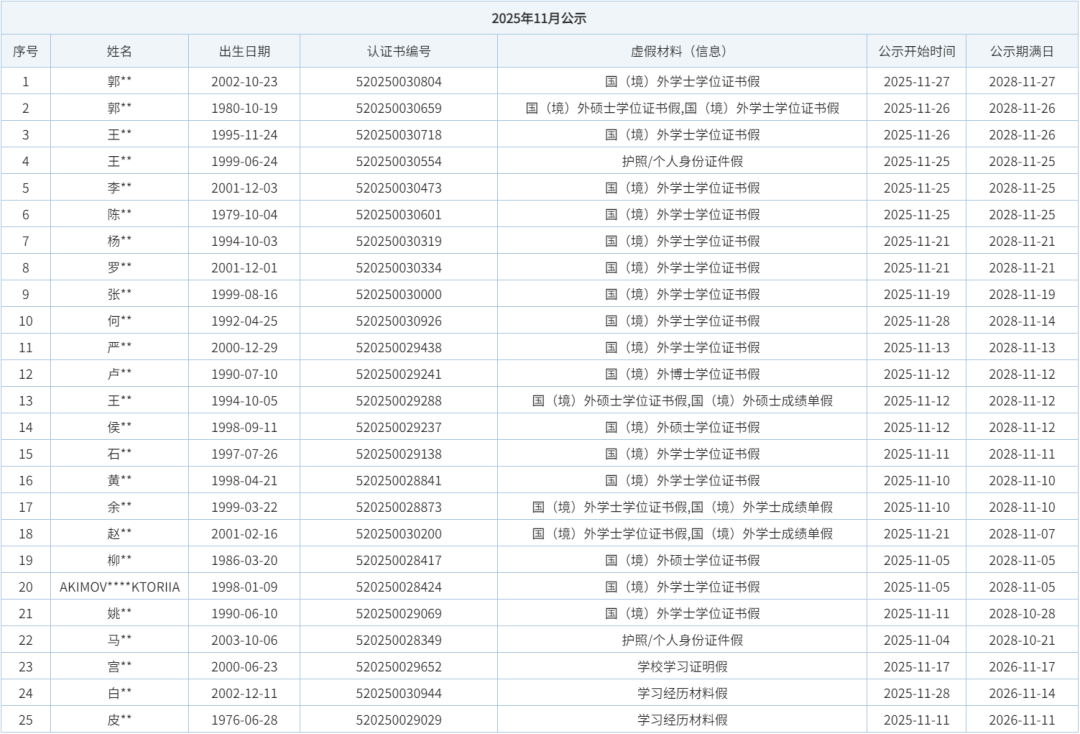1080x734 pixels.
Task: Select expiry date 2028-10-28
Action: tap(1022, 613)
